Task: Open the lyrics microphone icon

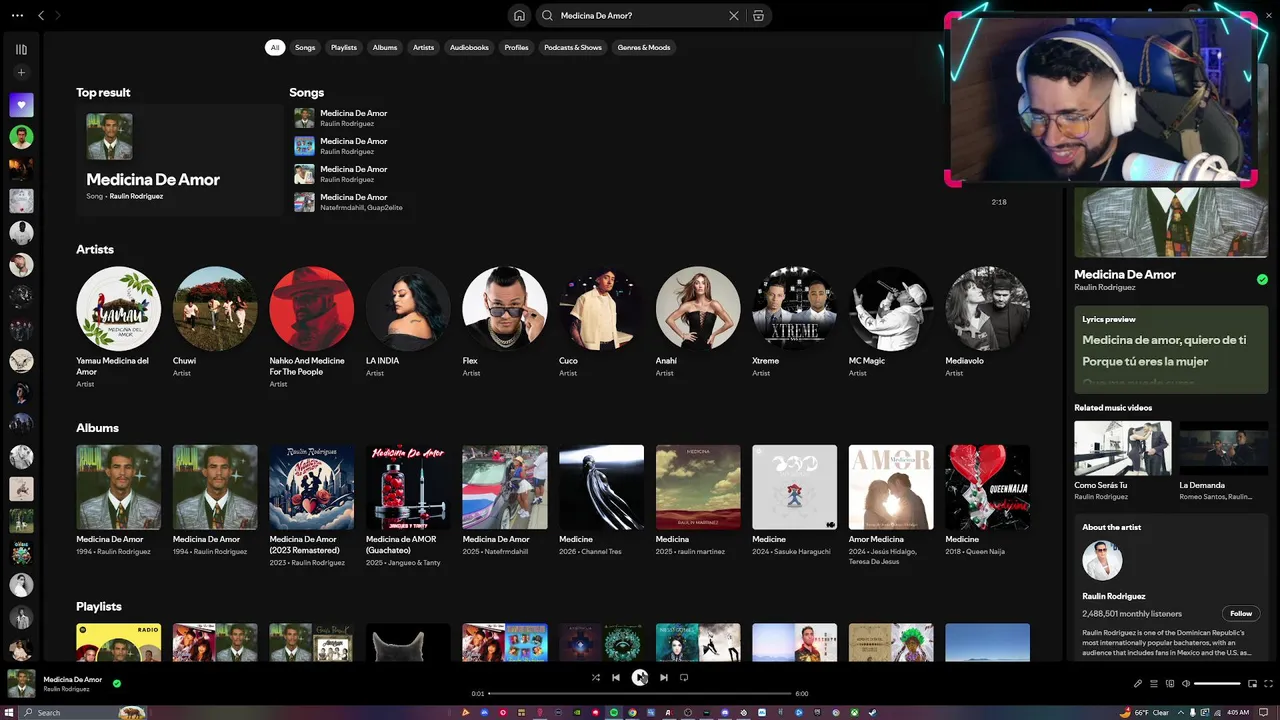Action: click(x=1138, y=684)
